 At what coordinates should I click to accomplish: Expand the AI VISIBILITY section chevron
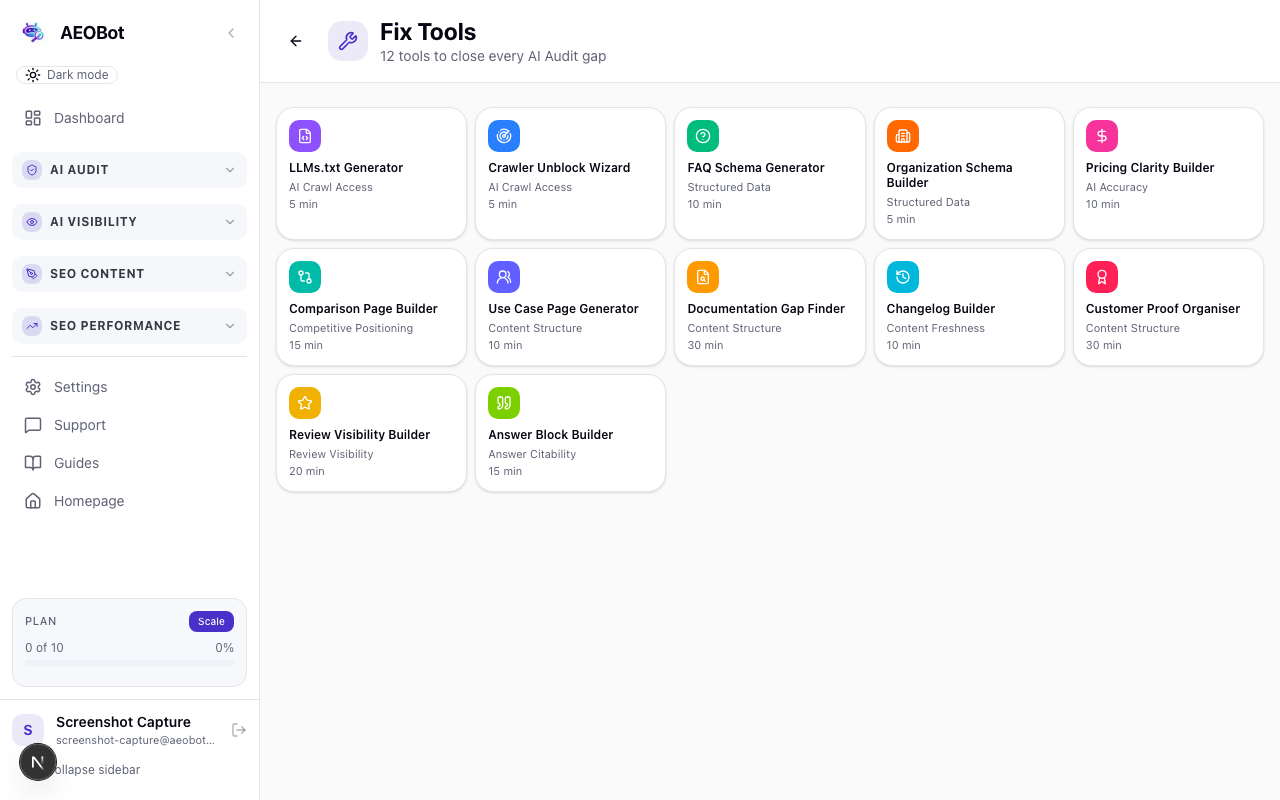230,222
